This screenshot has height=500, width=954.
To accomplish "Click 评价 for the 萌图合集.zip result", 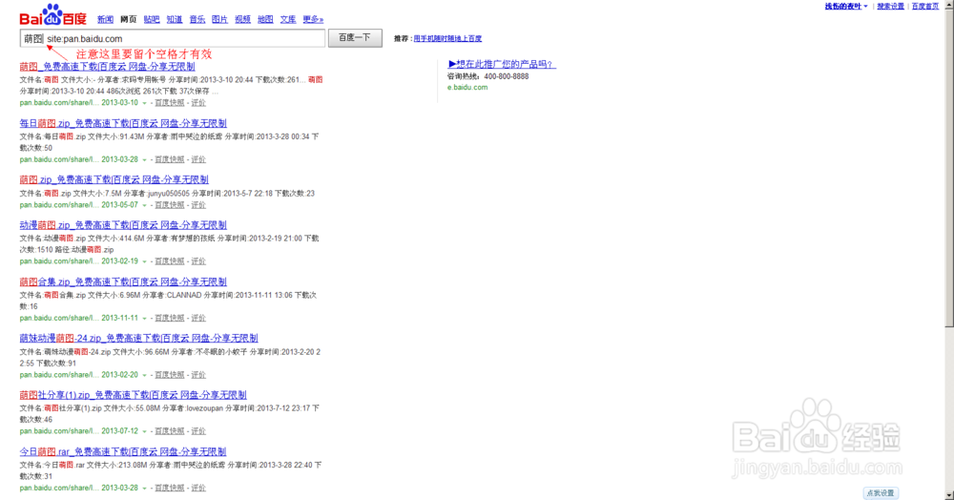I will [198, 318].
